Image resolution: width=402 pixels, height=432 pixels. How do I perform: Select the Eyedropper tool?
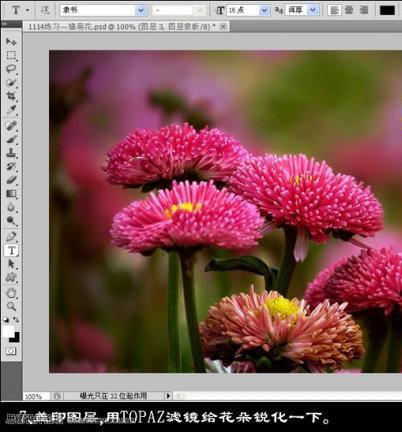[11, 110]
